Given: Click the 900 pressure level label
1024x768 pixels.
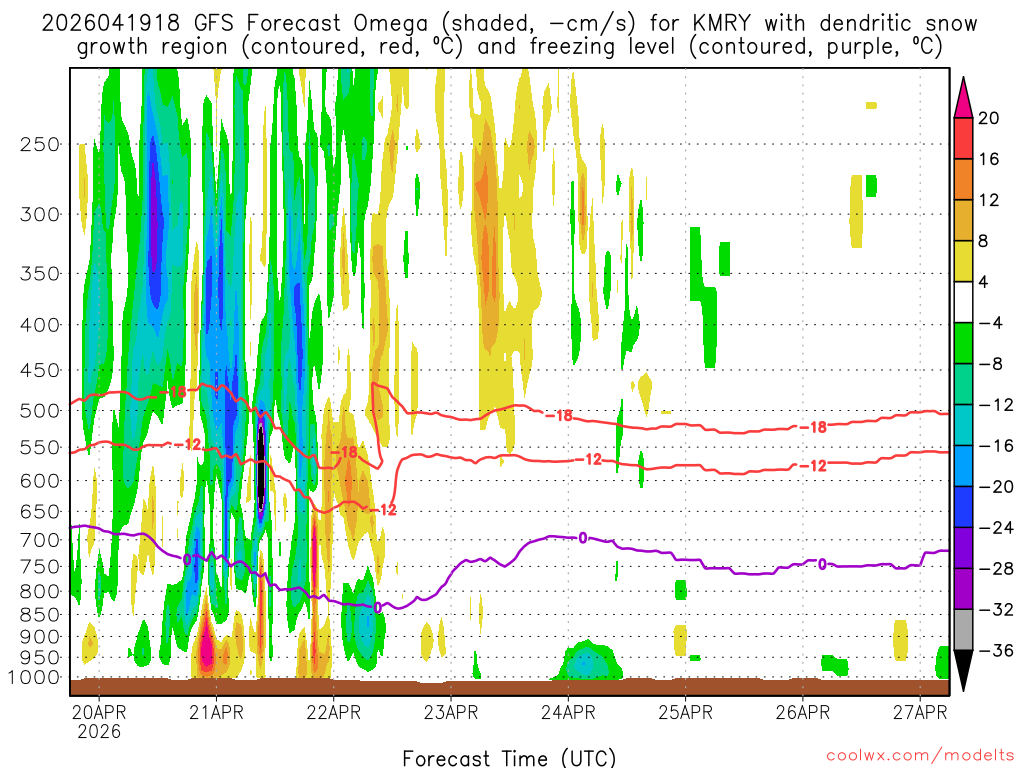Looking at the screenshot, I should [40, 636].
